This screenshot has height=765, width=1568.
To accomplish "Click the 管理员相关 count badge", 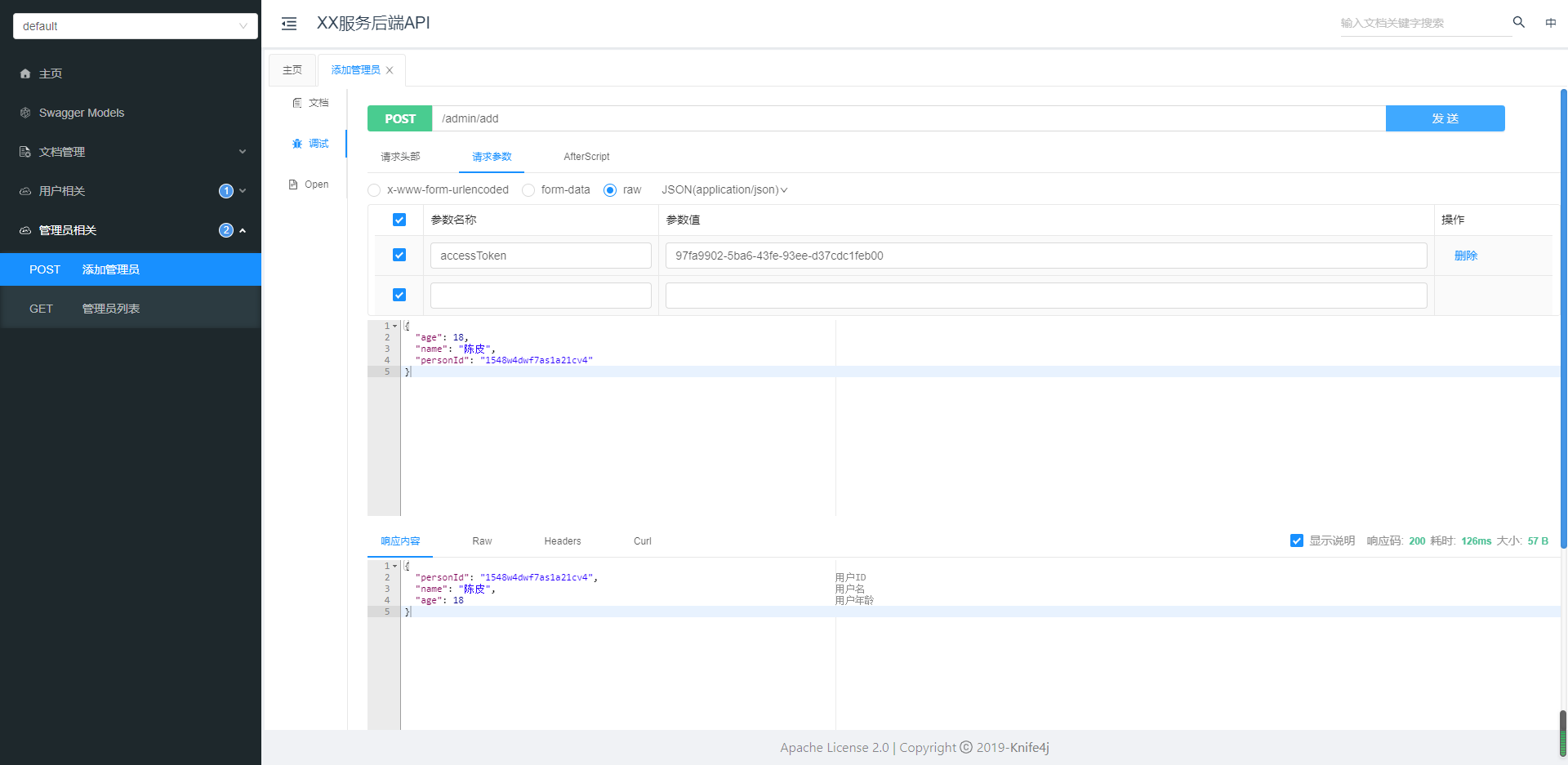I will pos(226,230).
